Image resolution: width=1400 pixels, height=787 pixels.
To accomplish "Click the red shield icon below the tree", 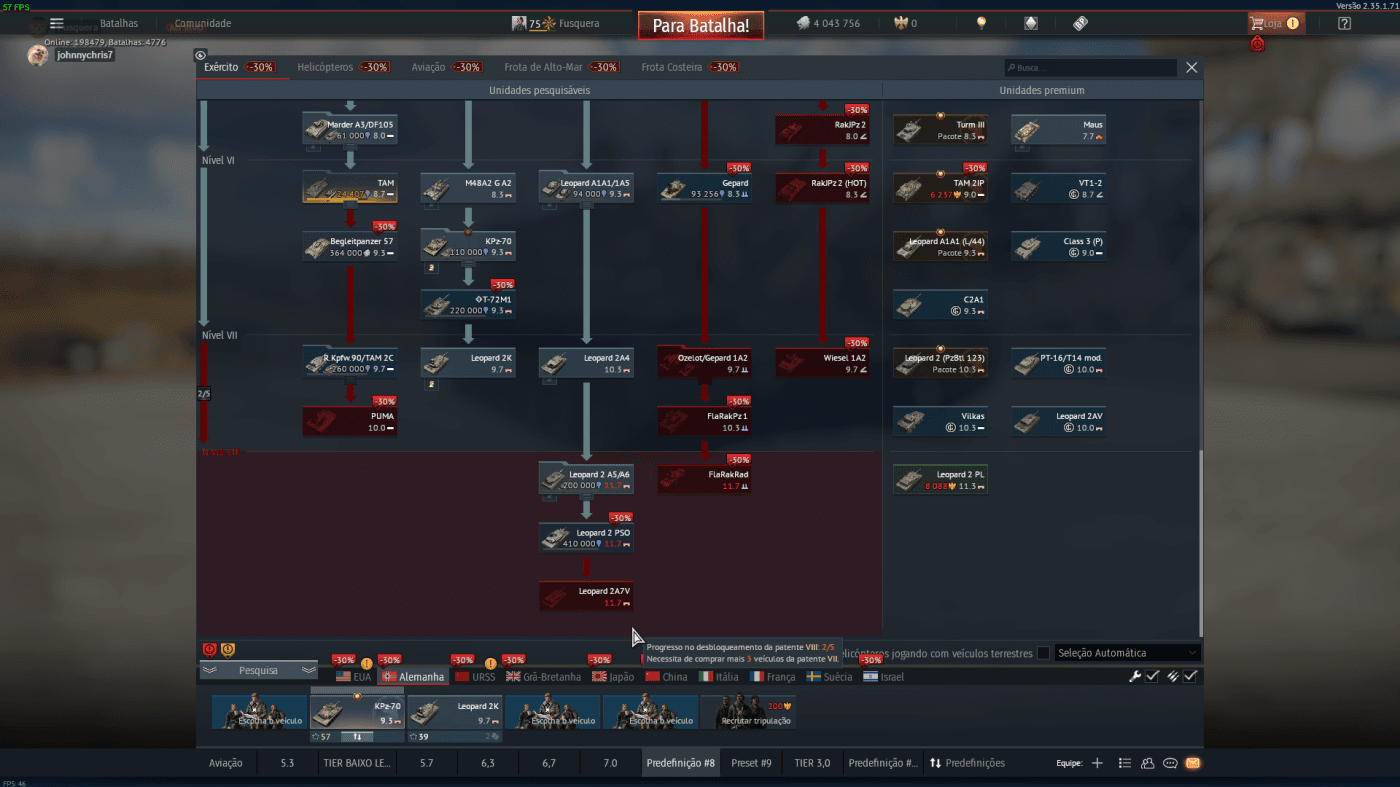I will pos(210,649).
